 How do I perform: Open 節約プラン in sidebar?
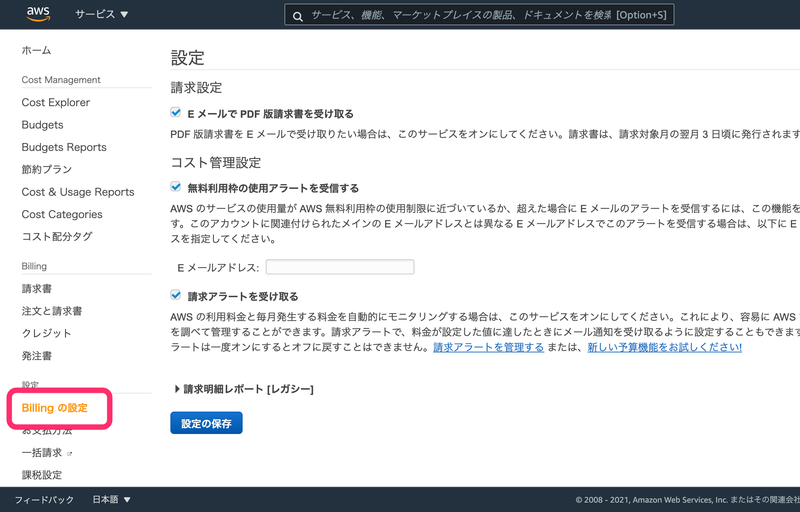pyautogui.click(x=46, y=169)
